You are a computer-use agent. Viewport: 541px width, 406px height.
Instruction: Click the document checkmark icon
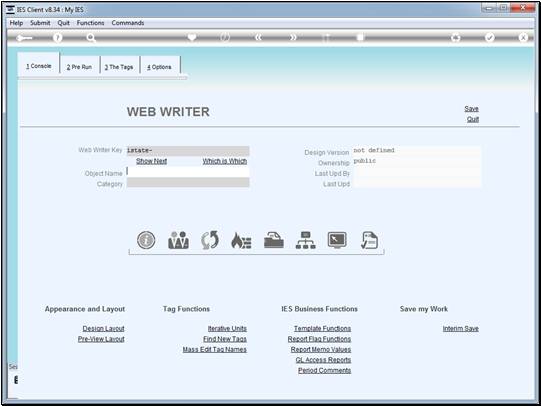point(369,240)
